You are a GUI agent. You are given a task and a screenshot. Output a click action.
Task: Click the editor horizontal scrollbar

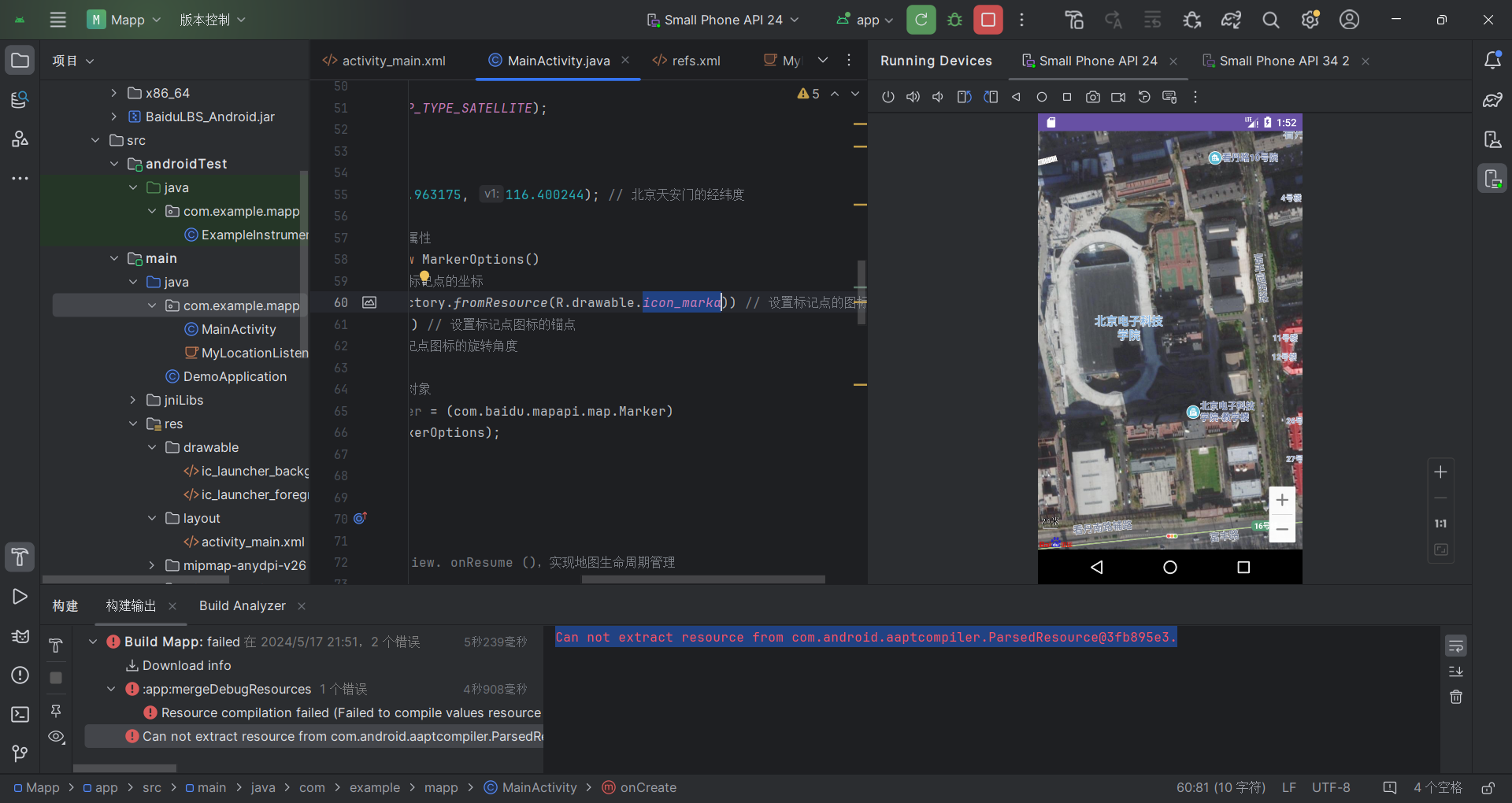[703, 579]
